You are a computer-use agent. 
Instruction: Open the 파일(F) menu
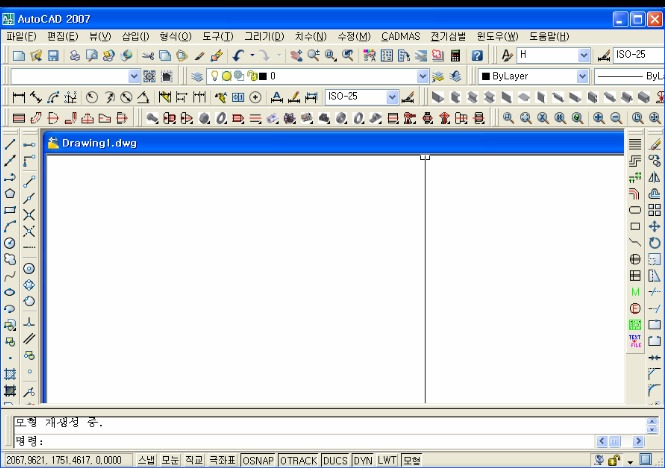pyautogui.click(x=21, y=36)
